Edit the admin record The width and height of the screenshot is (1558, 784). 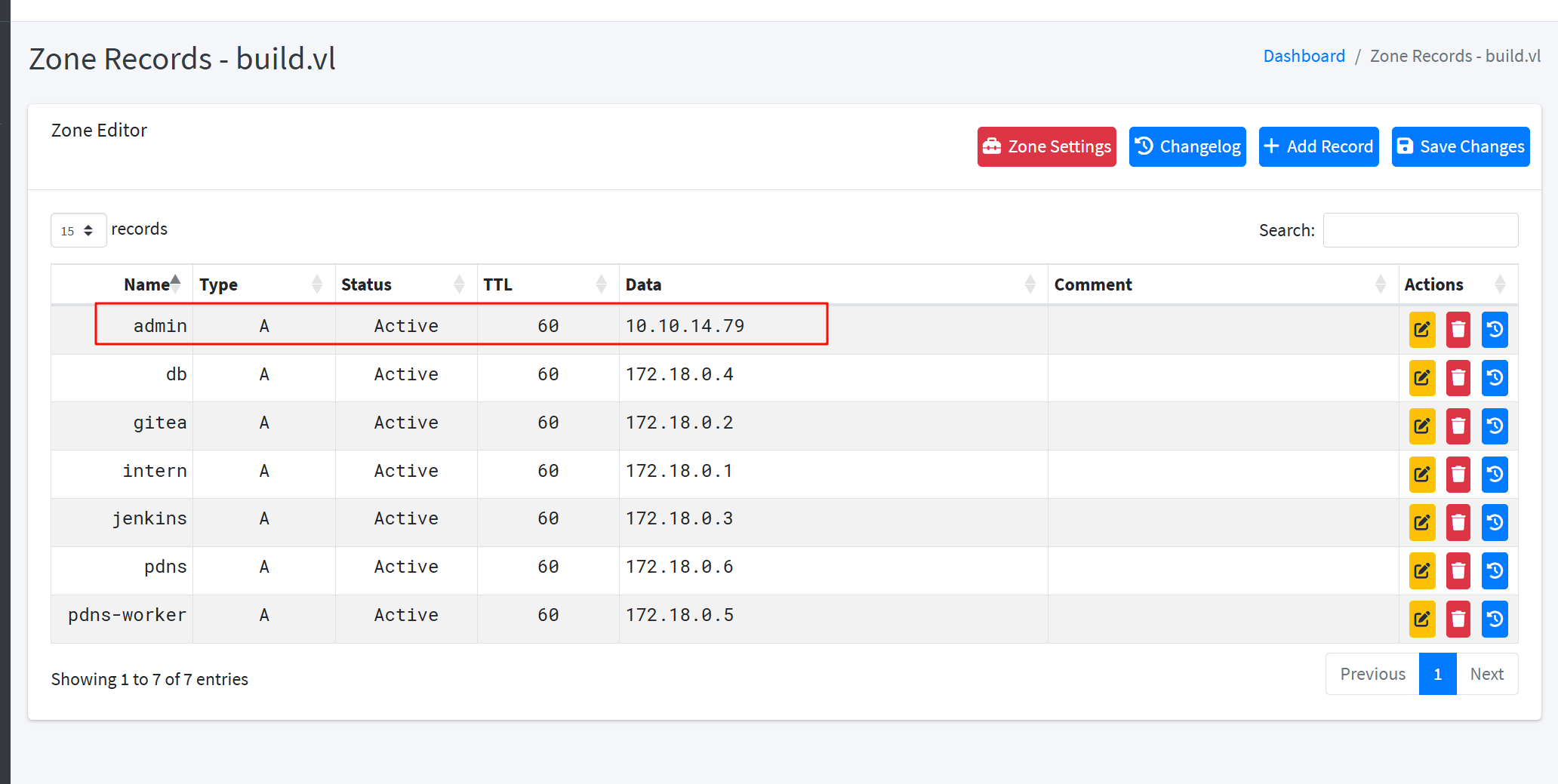[x=1421, y=330]
